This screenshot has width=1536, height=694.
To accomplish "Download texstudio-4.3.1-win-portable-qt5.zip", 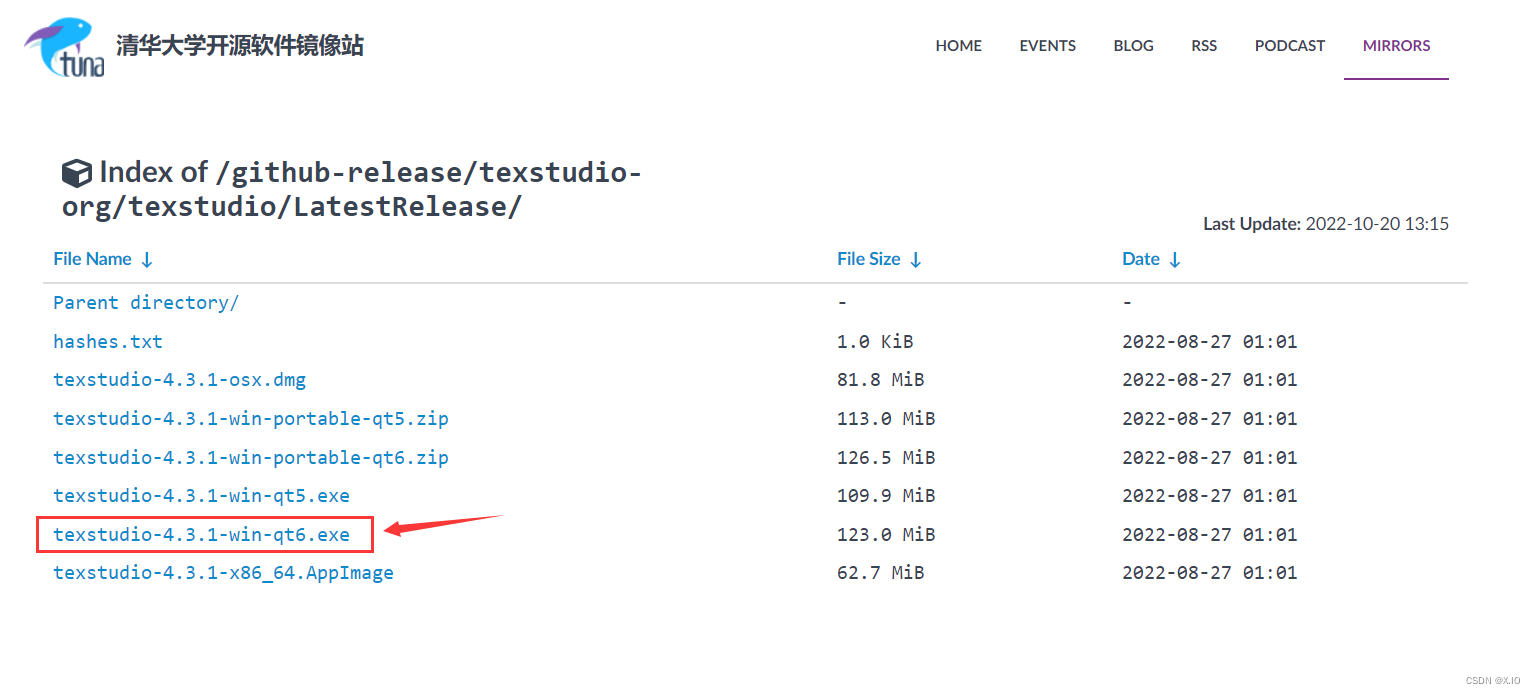I will coord(251,419).
